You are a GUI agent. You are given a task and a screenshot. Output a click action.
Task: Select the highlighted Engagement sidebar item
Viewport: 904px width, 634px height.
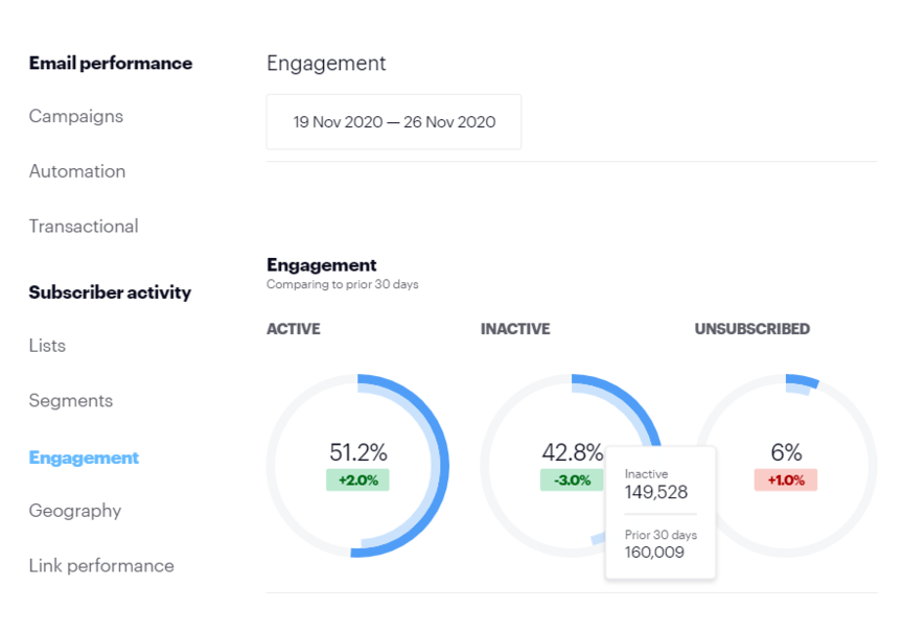(84, 458)
